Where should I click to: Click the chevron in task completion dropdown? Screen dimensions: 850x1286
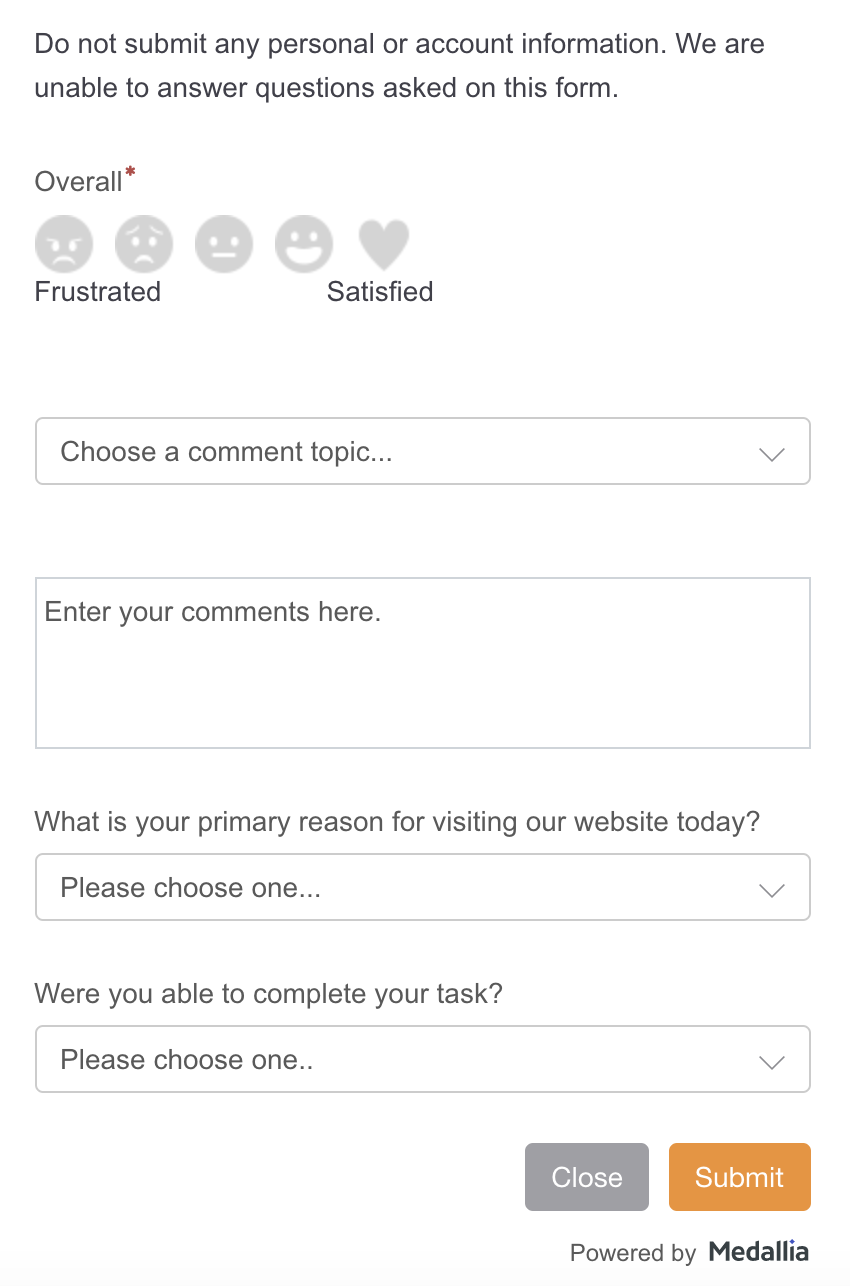(772, 1062)
